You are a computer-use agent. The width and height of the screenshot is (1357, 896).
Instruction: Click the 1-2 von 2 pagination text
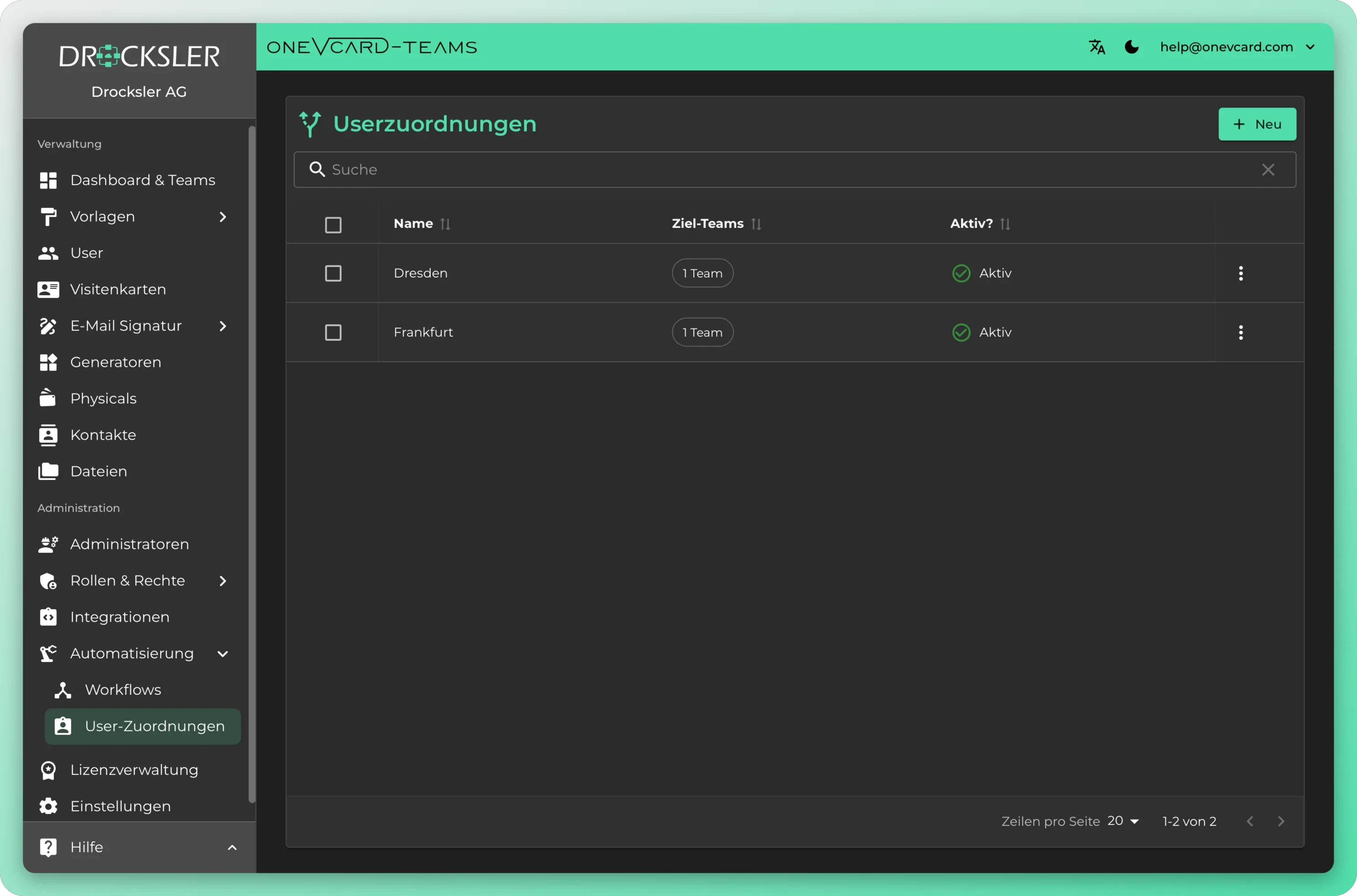click(x=1189, y=821)
